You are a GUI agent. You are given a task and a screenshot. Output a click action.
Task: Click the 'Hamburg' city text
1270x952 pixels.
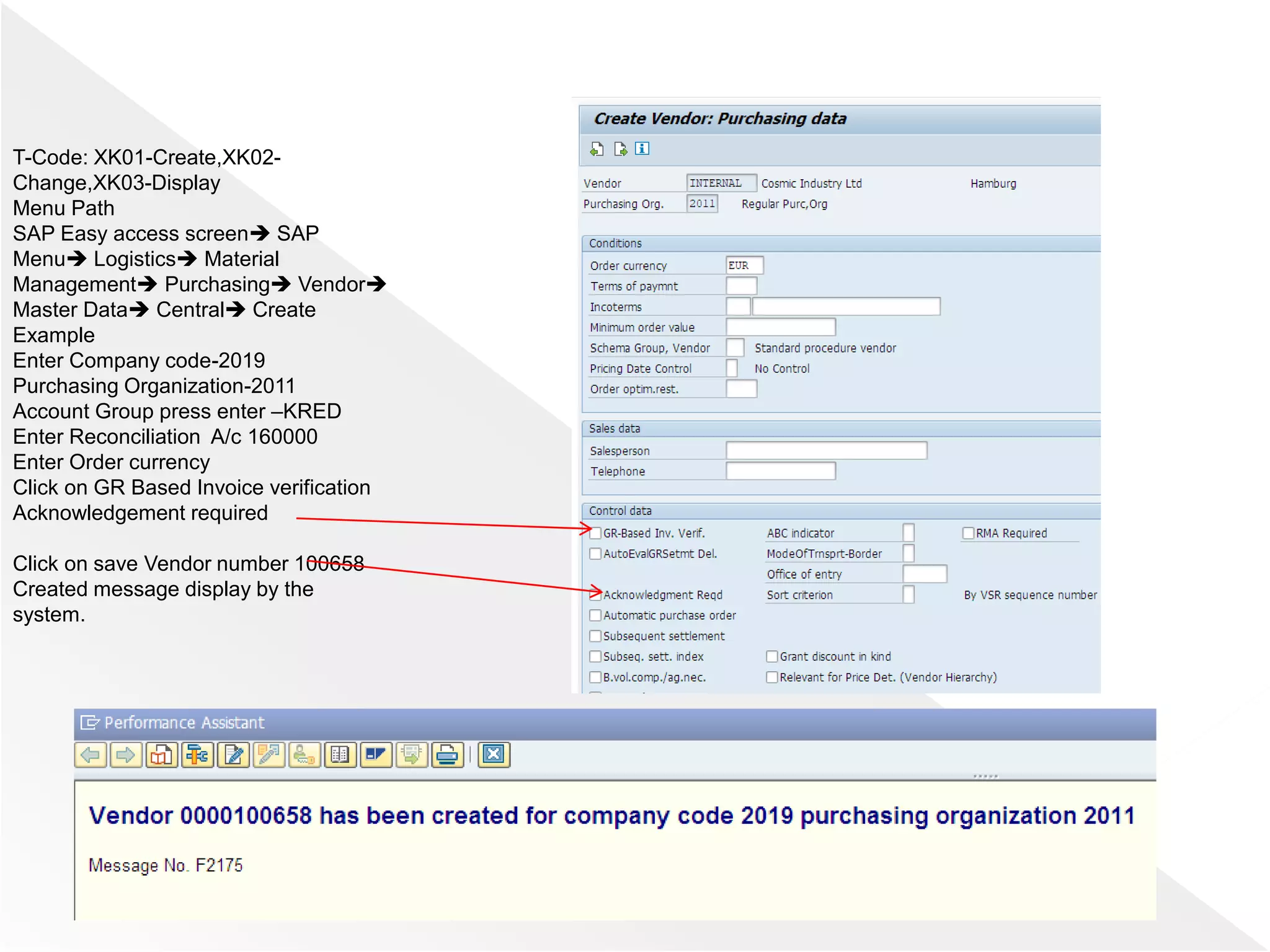(x=993, y=183)
